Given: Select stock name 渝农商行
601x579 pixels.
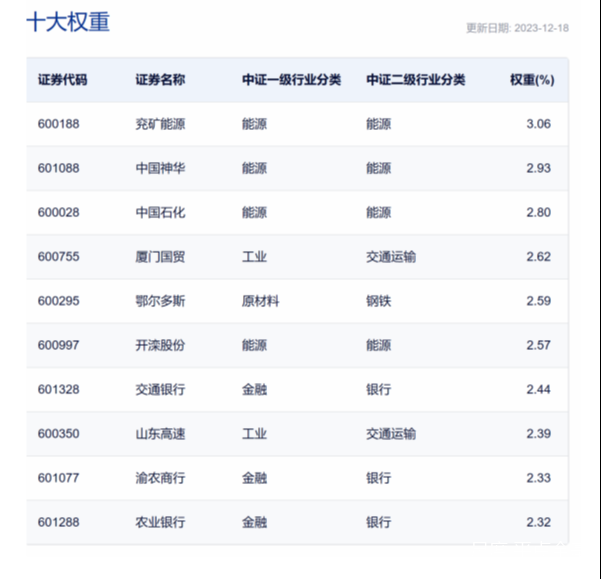Looking at the screenshot, I should [160, 478].
